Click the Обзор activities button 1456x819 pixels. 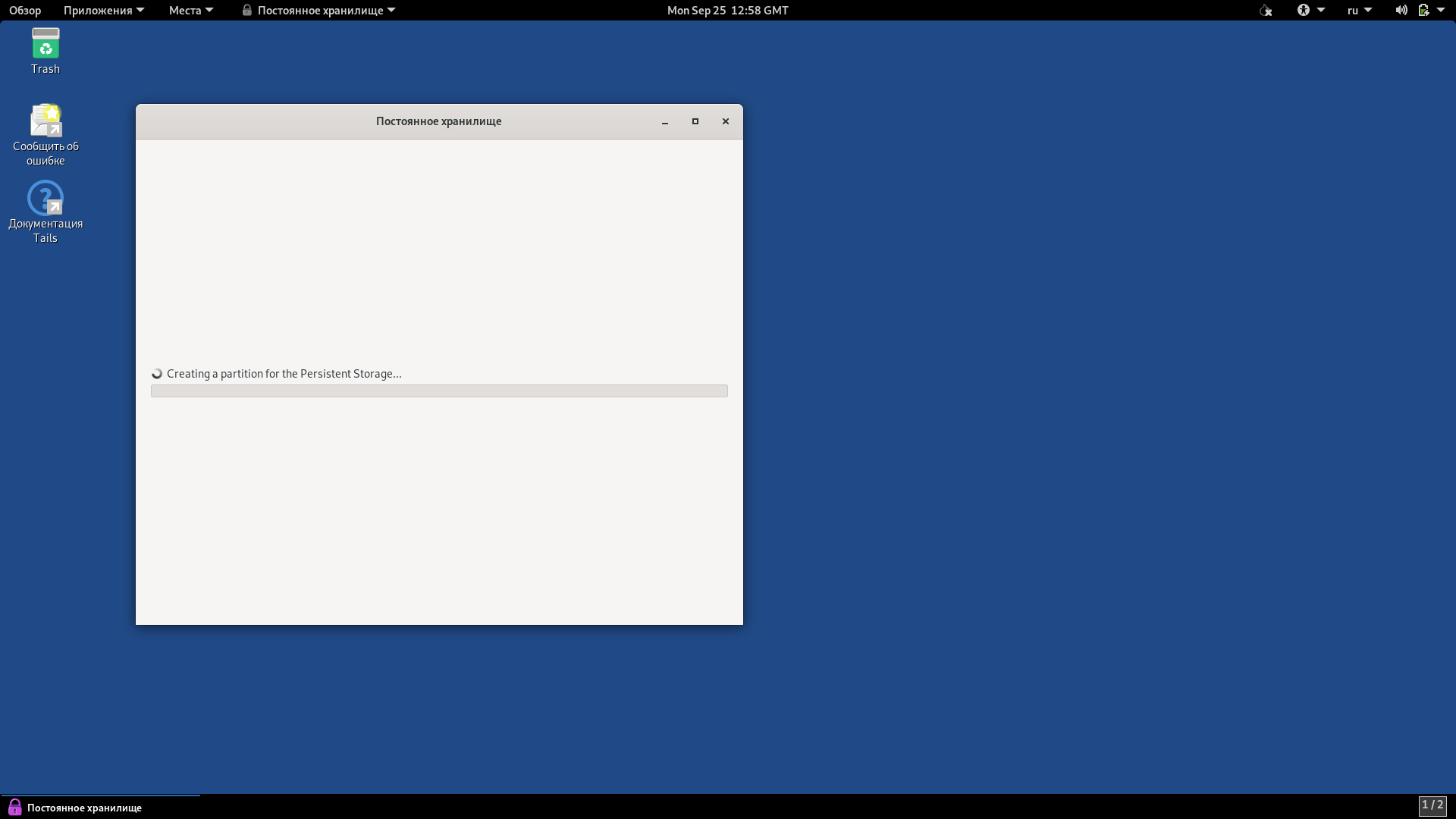(25, 11)
